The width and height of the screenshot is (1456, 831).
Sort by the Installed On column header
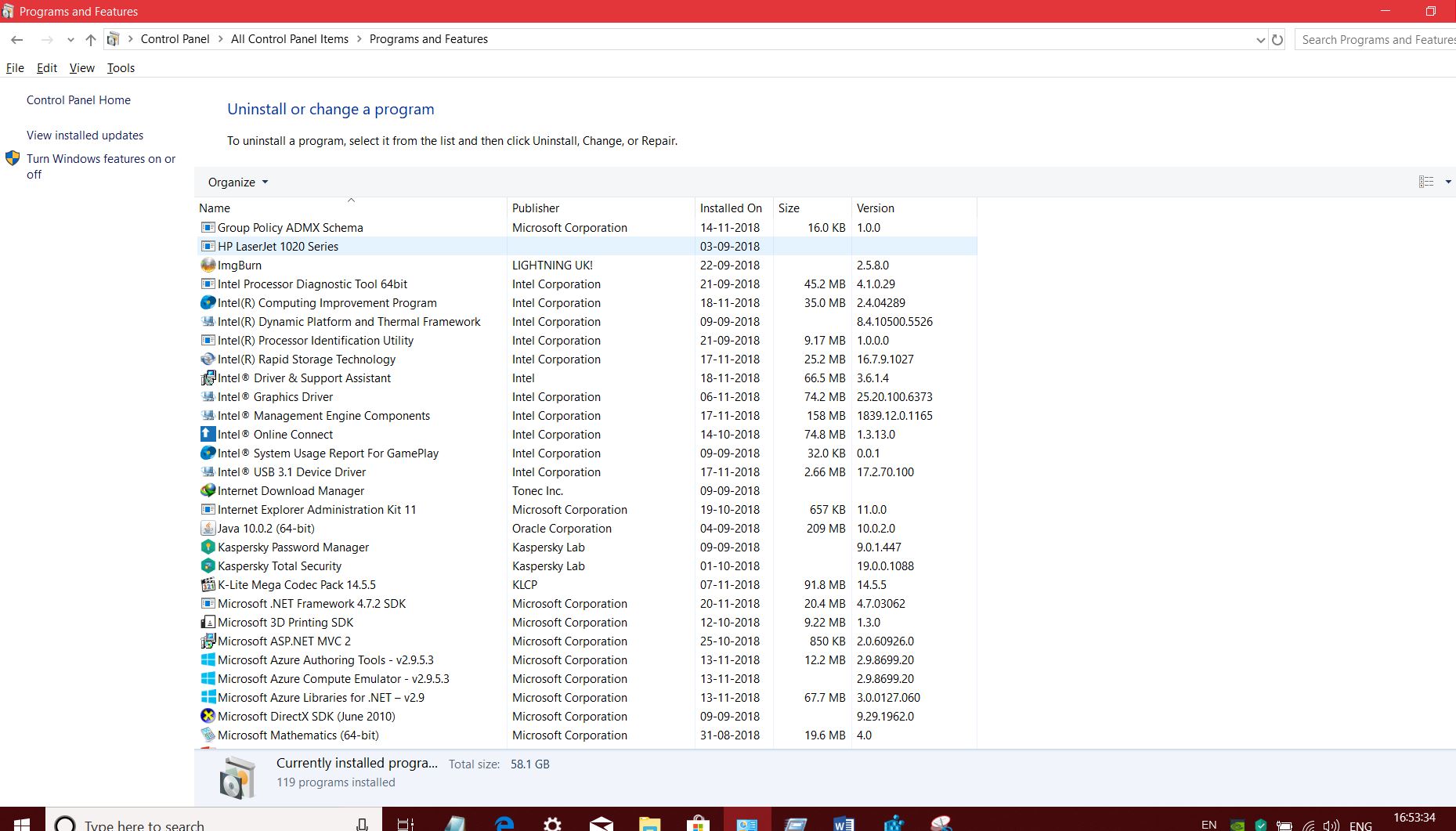734,208
